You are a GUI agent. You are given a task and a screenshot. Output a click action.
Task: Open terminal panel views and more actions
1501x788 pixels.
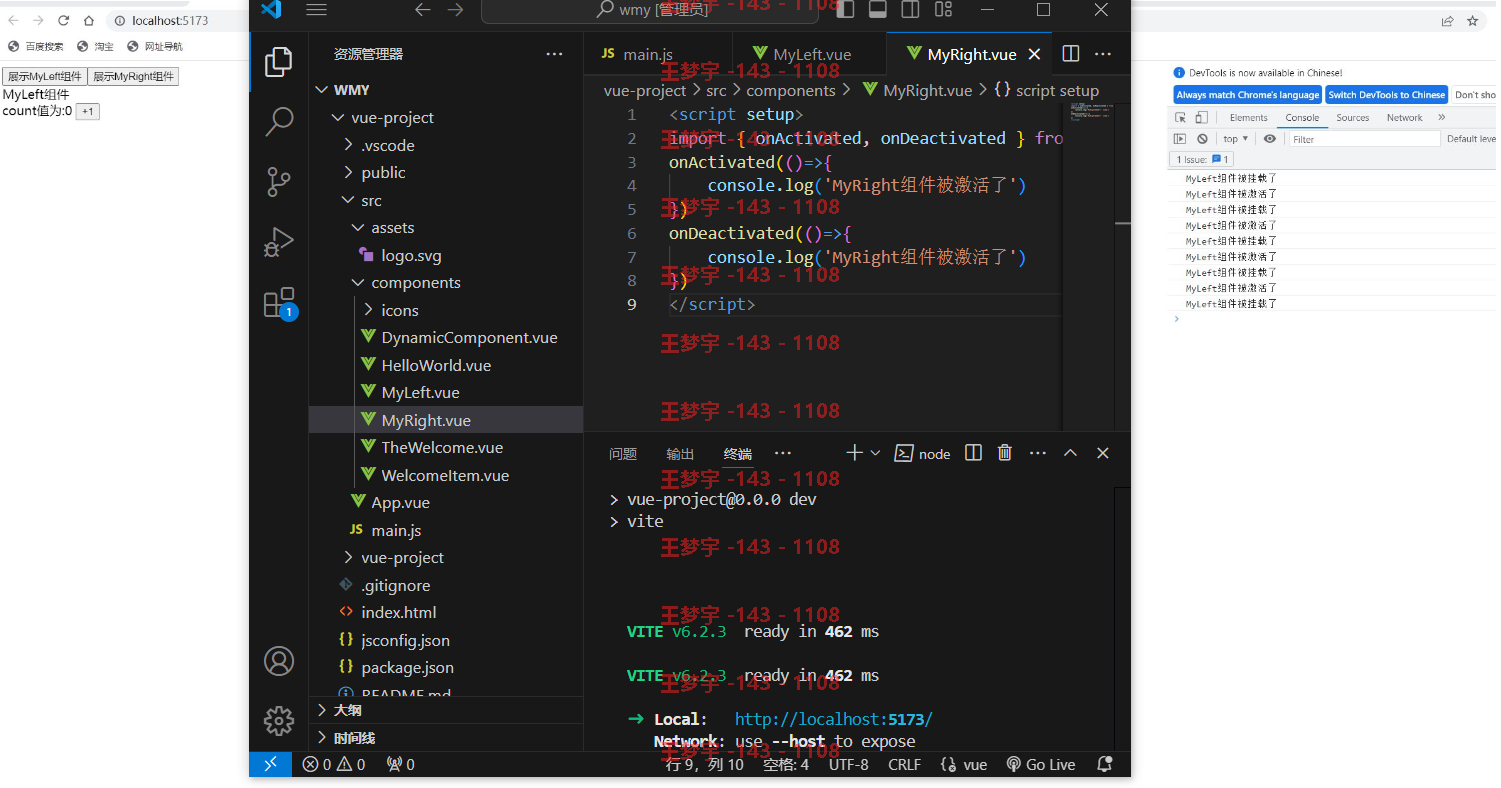tap(1037, 453)
